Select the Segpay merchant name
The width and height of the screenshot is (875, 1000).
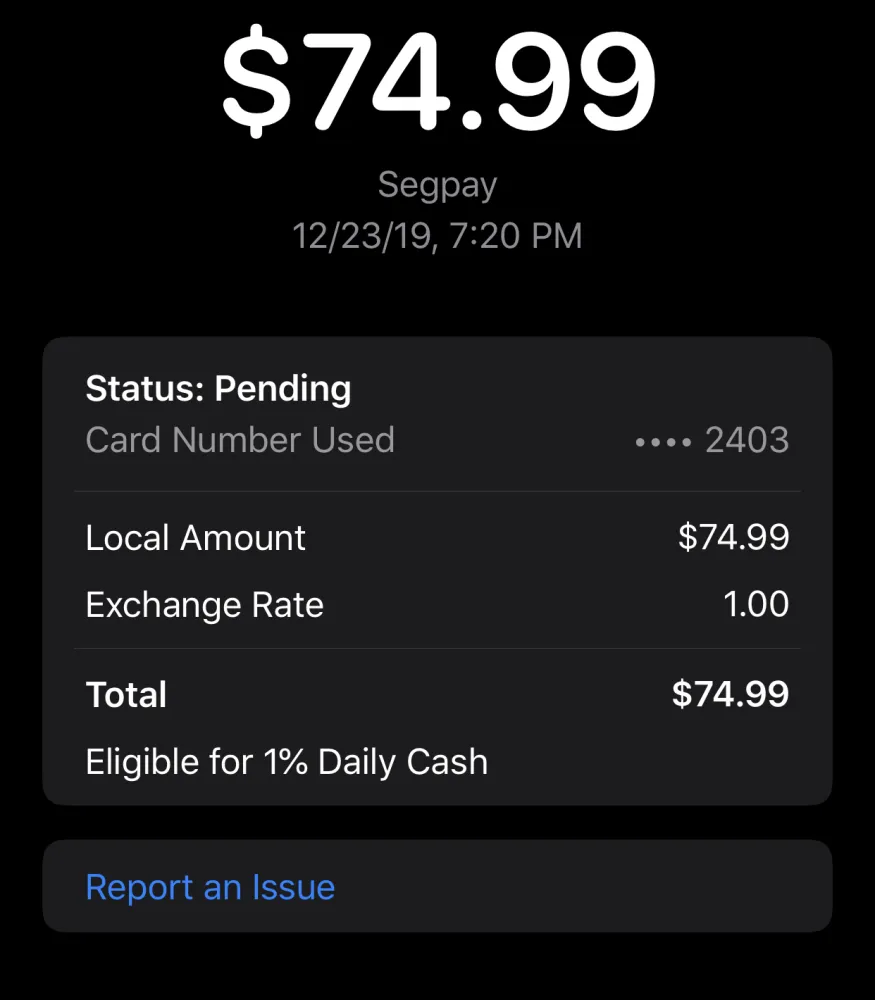click(437, 185)
